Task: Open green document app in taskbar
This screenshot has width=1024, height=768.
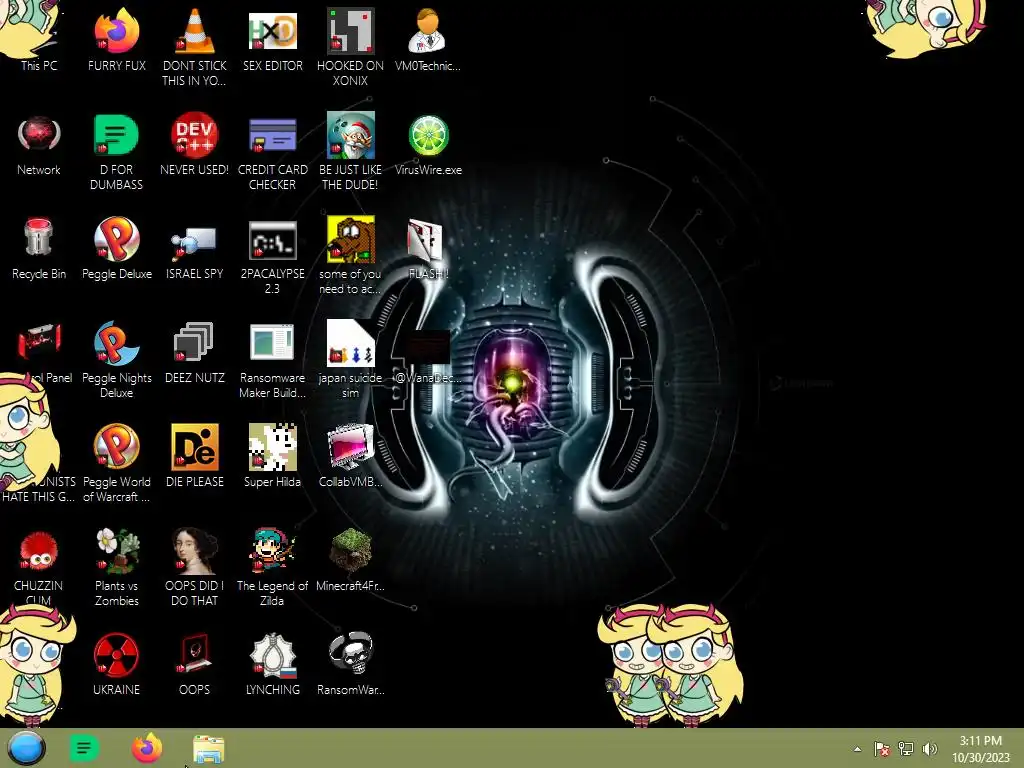Action: [84, 748]
